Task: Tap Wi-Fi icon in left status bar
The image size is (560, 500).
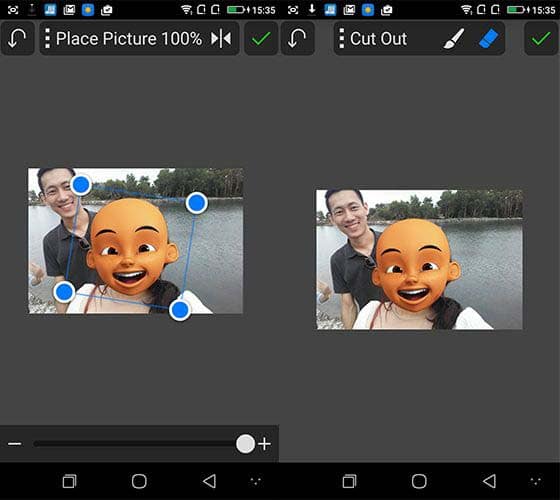Action: (x=186, y=10)
